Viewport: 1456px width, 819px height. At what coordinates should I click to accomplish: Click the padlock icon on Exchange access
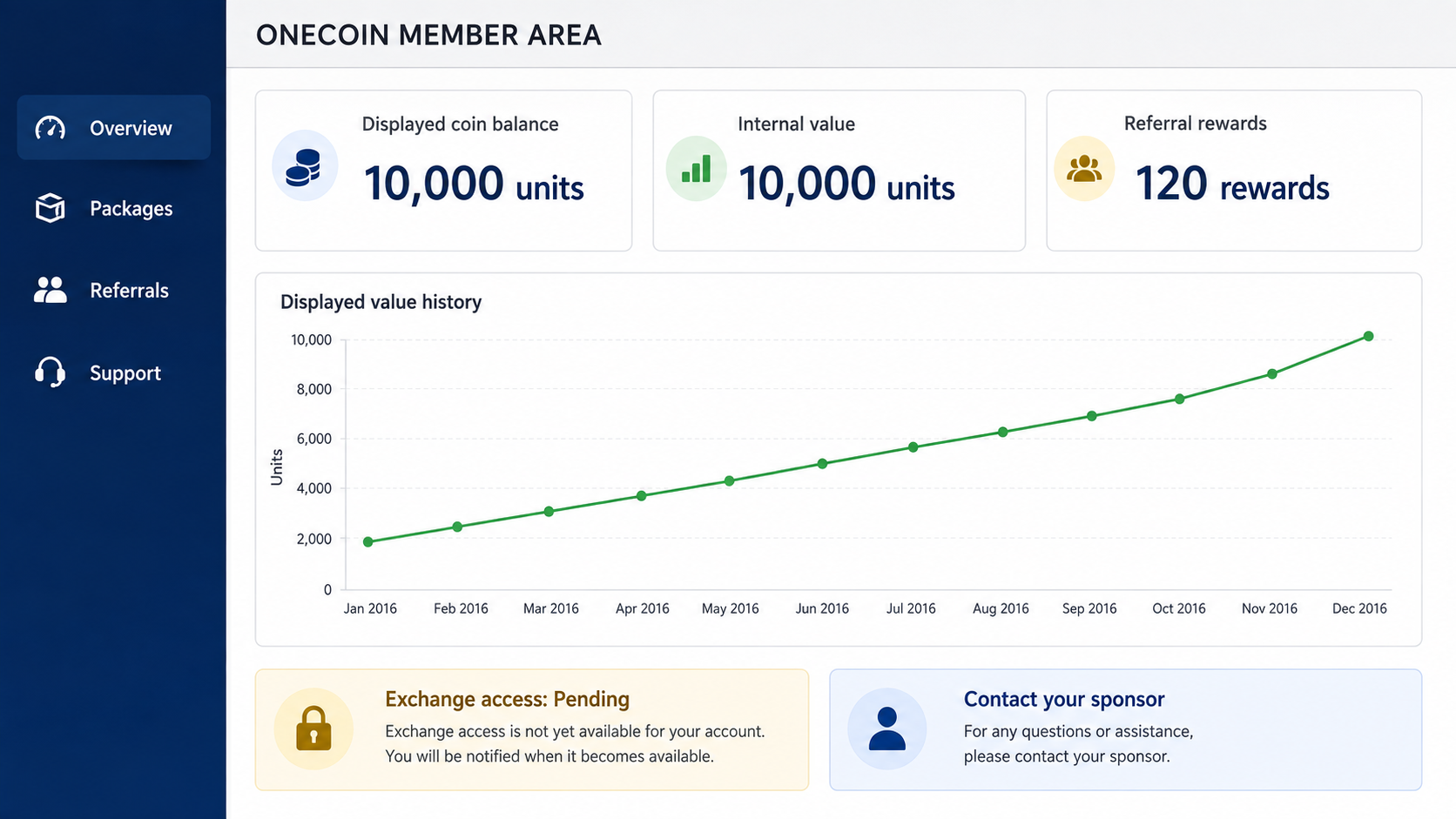pyautogui.click(x=313, y=728)
